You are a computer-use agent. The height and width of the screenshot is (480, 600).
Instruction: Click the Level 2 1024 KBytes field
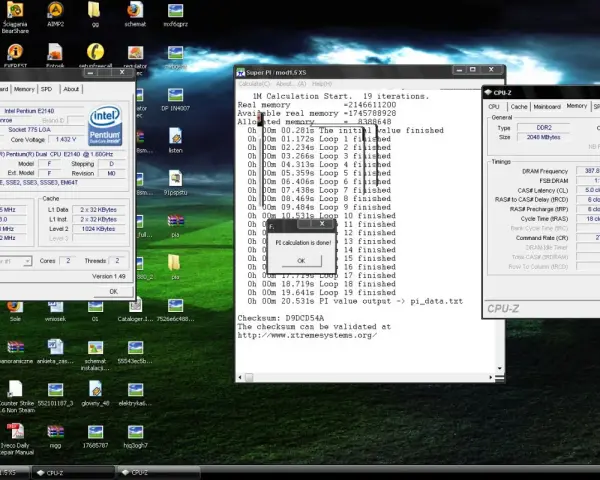(x=98, y=229)
